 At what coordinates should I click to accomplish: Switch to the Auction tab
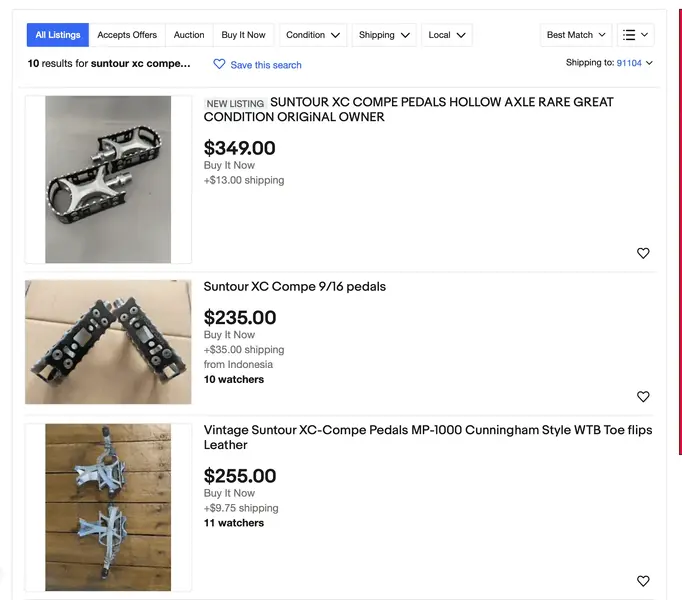pos(189,35)
